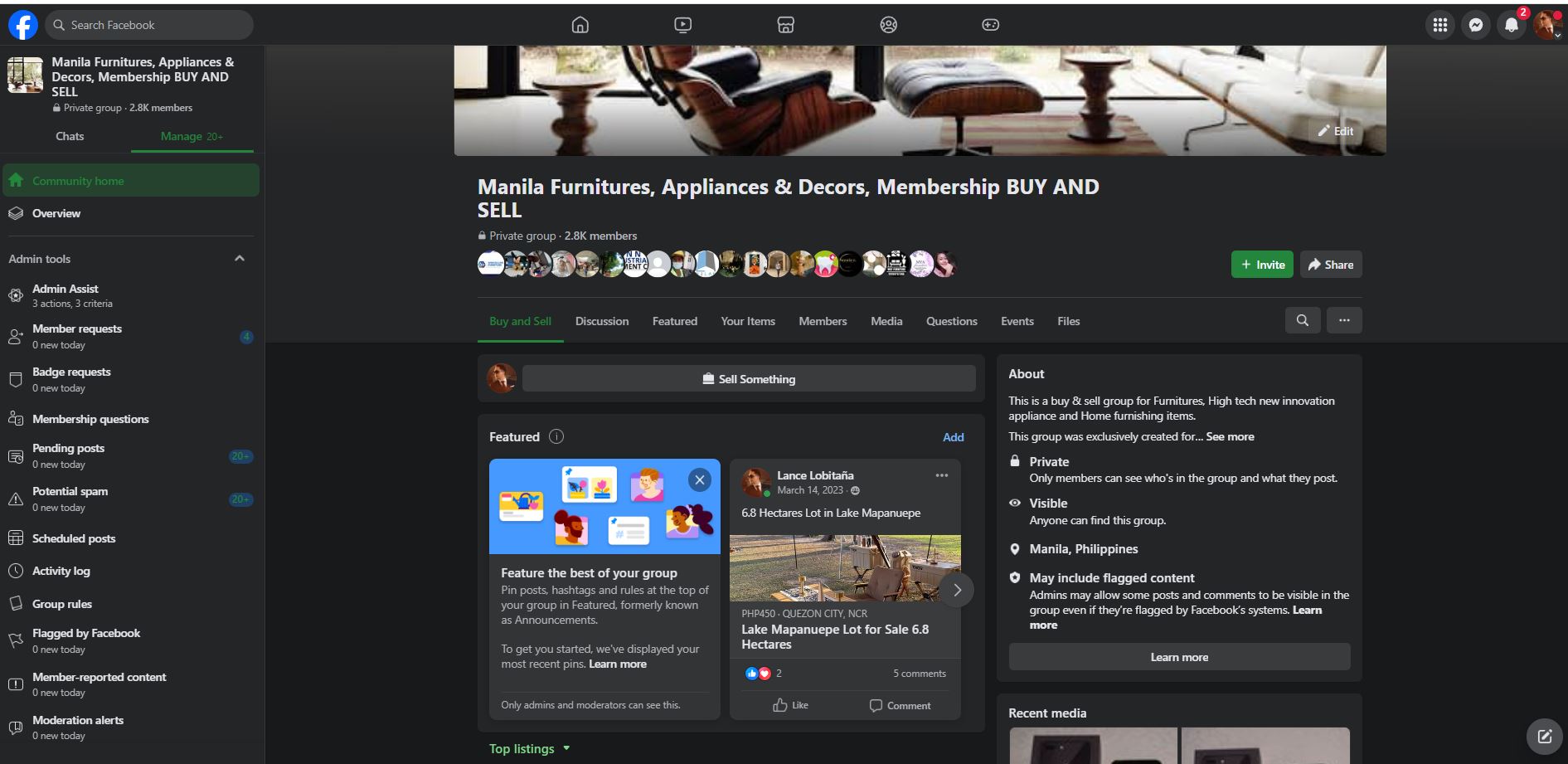Collapse the Admin tools section
Screen dimensions: 1568x764
coord(240,259)
